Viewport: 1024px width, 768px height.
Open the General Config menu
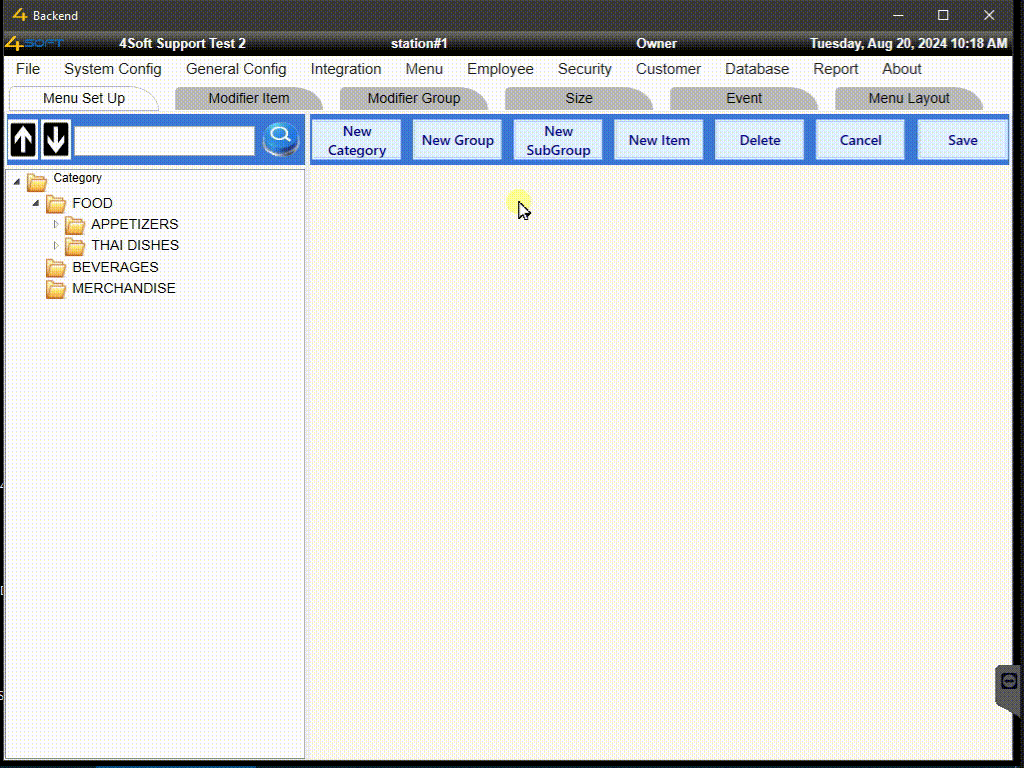(236, 69)
